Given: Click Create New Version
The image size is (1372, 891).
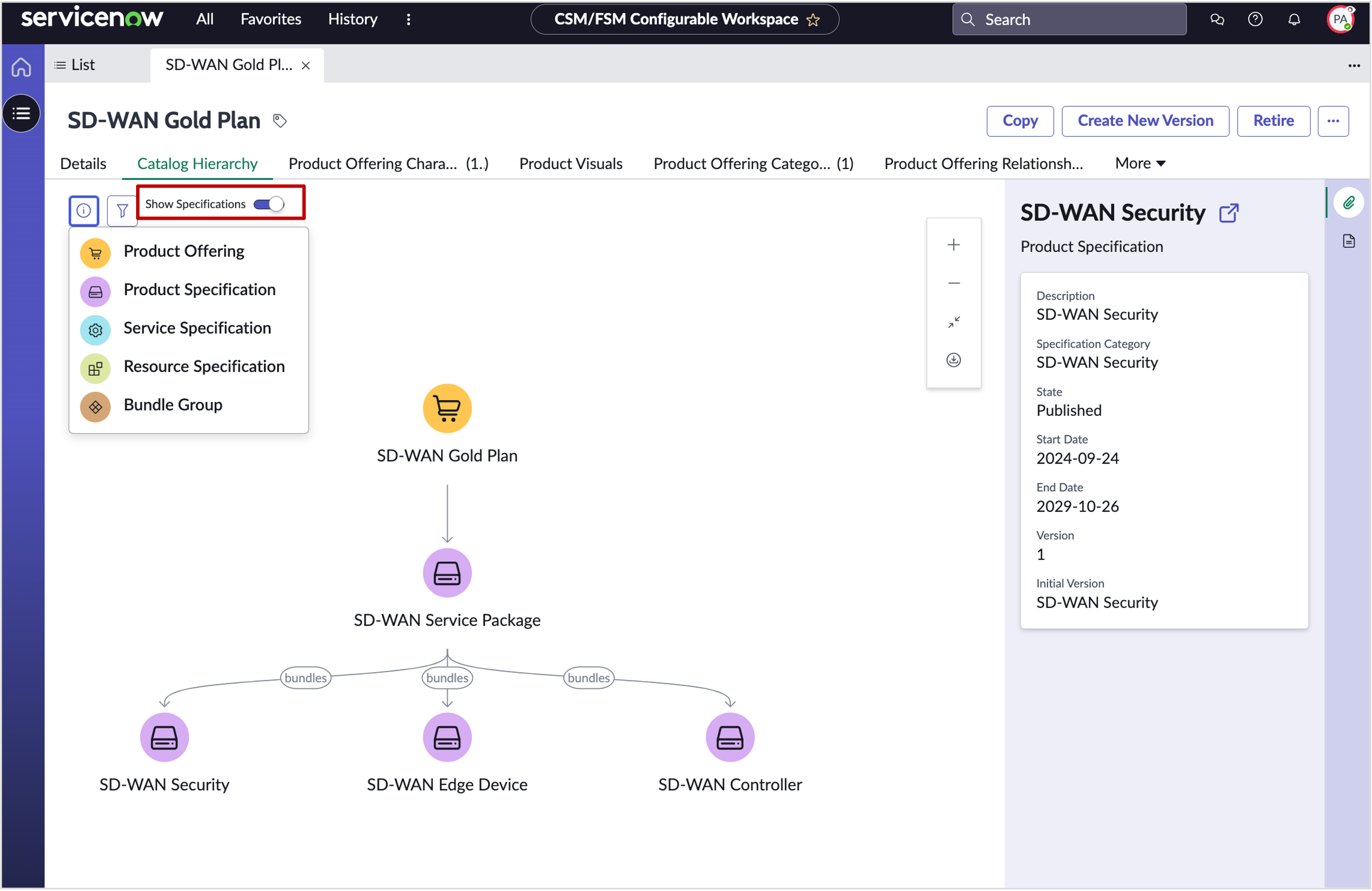Looking at the screenshot, I should point(1145,121).
